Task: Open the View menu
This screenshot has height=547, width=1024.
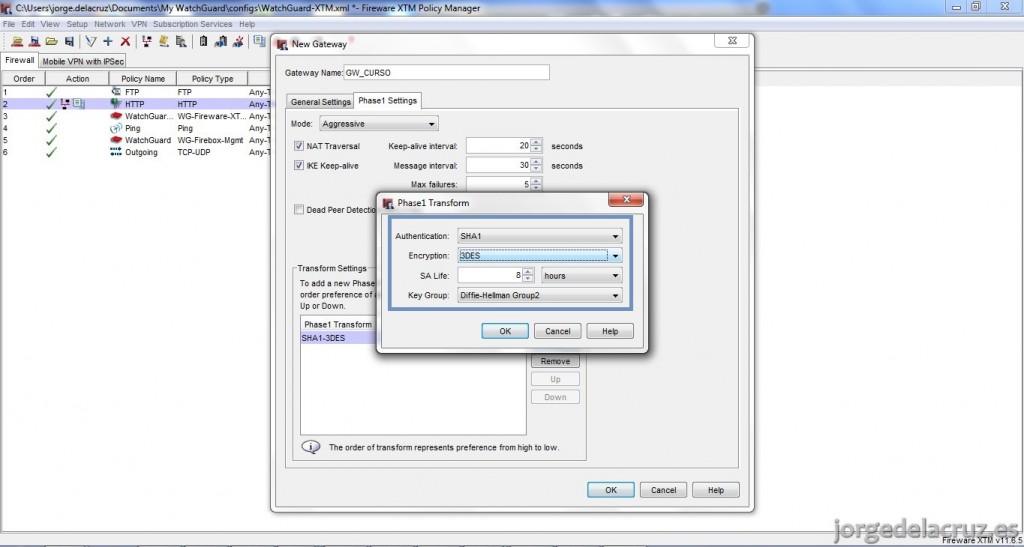Action: [50, 24]
